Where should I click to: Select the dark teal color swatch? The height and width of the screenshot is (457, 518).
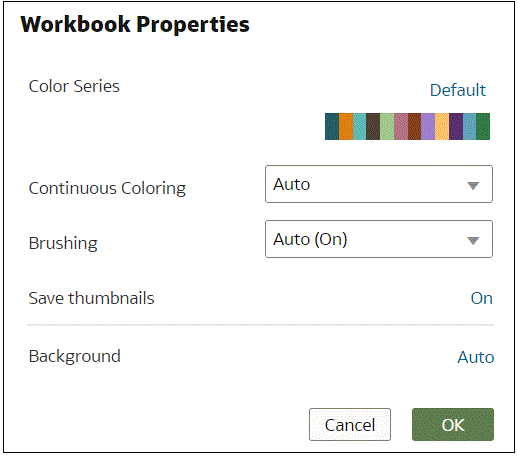pos(332,126)
